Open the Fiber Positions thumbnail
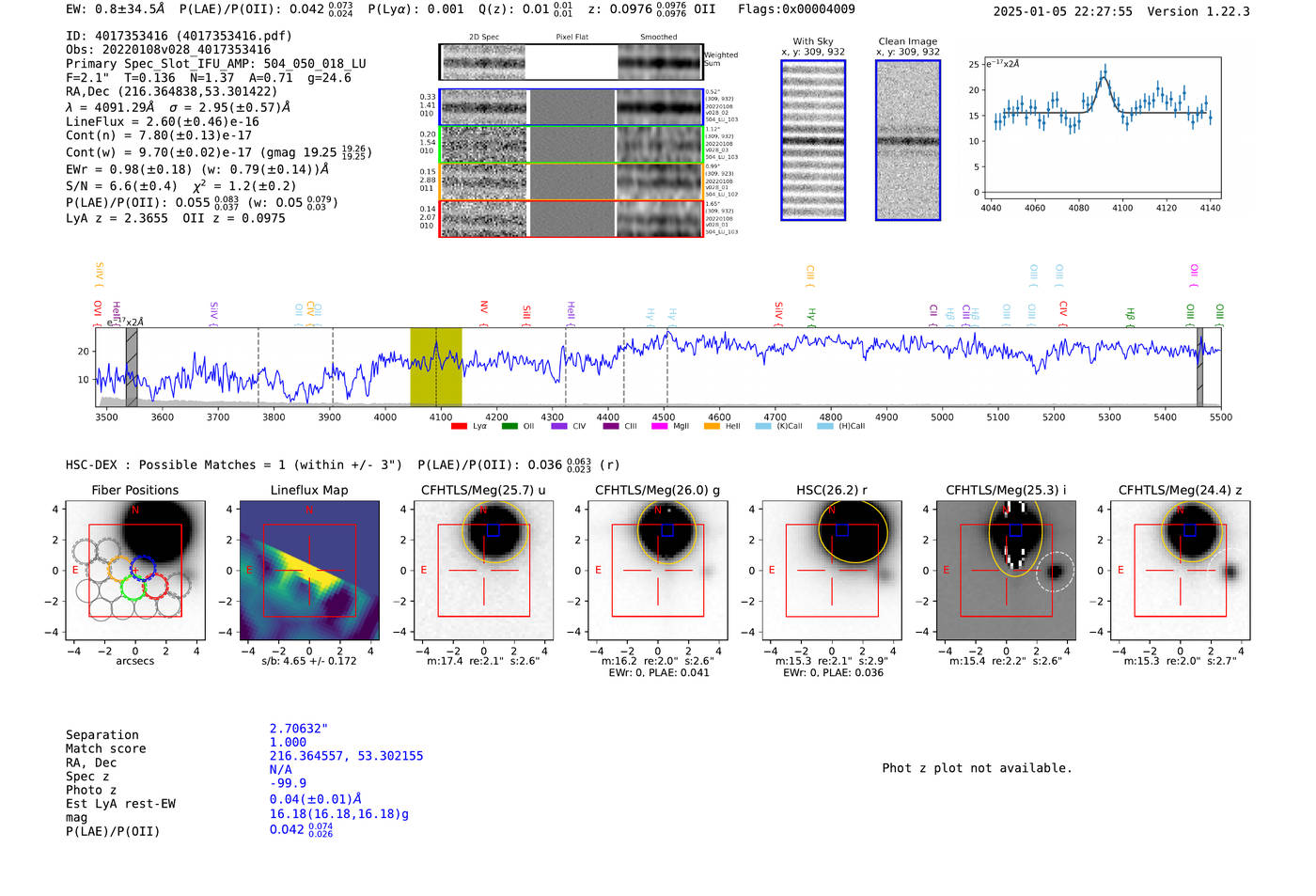1316x896 pixels. click(135, 571)
